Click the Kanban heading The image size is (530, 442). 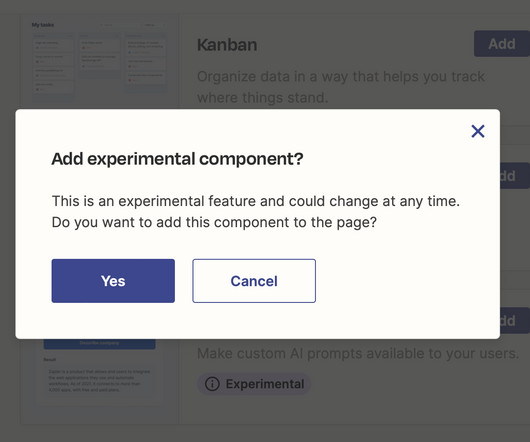click(x=227, y=45)
